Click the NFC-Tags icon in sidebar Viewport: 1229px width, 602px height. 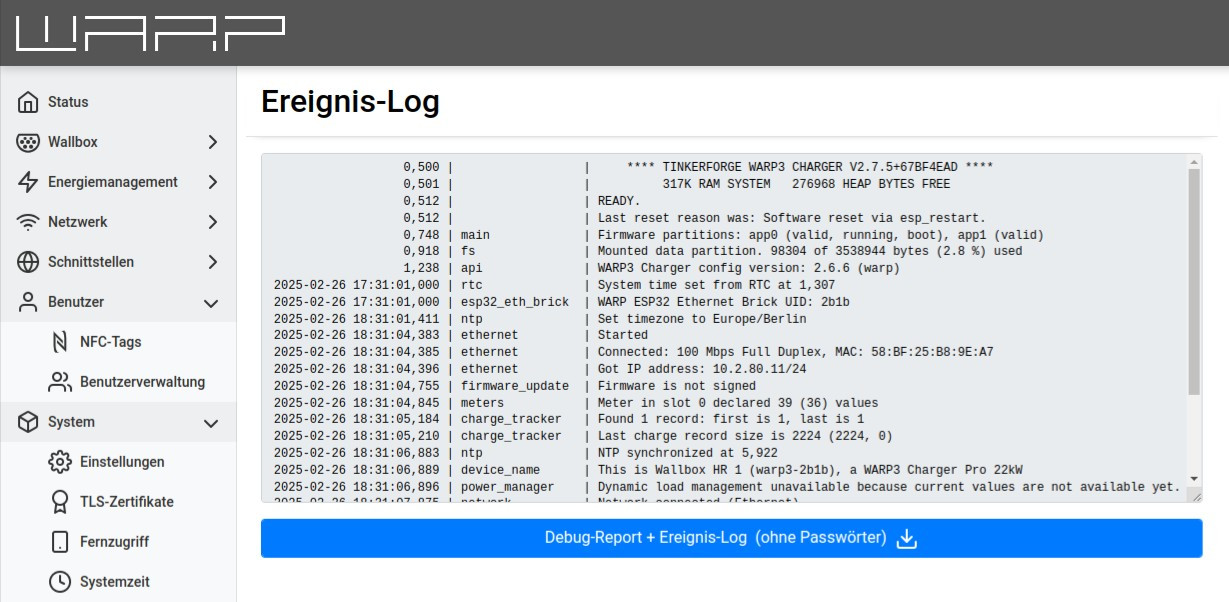coord(60,342)
